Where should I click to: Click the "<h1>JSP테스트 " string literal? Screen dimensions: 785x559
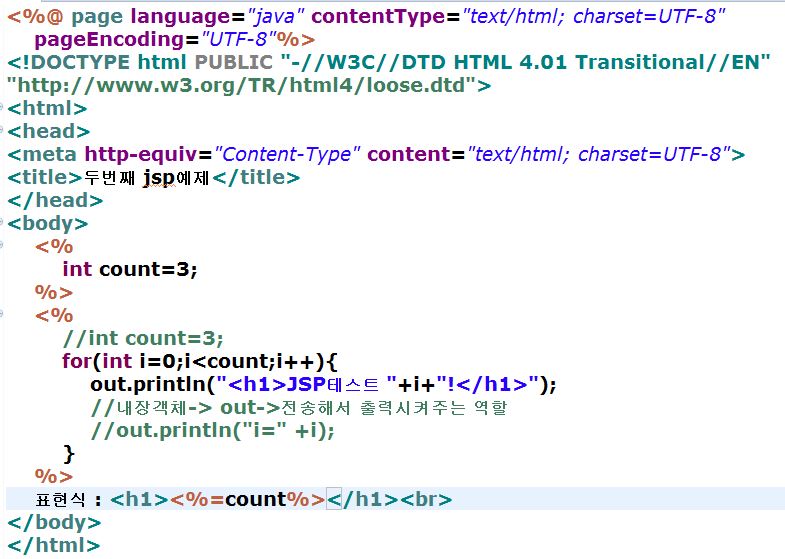point(306,385)
